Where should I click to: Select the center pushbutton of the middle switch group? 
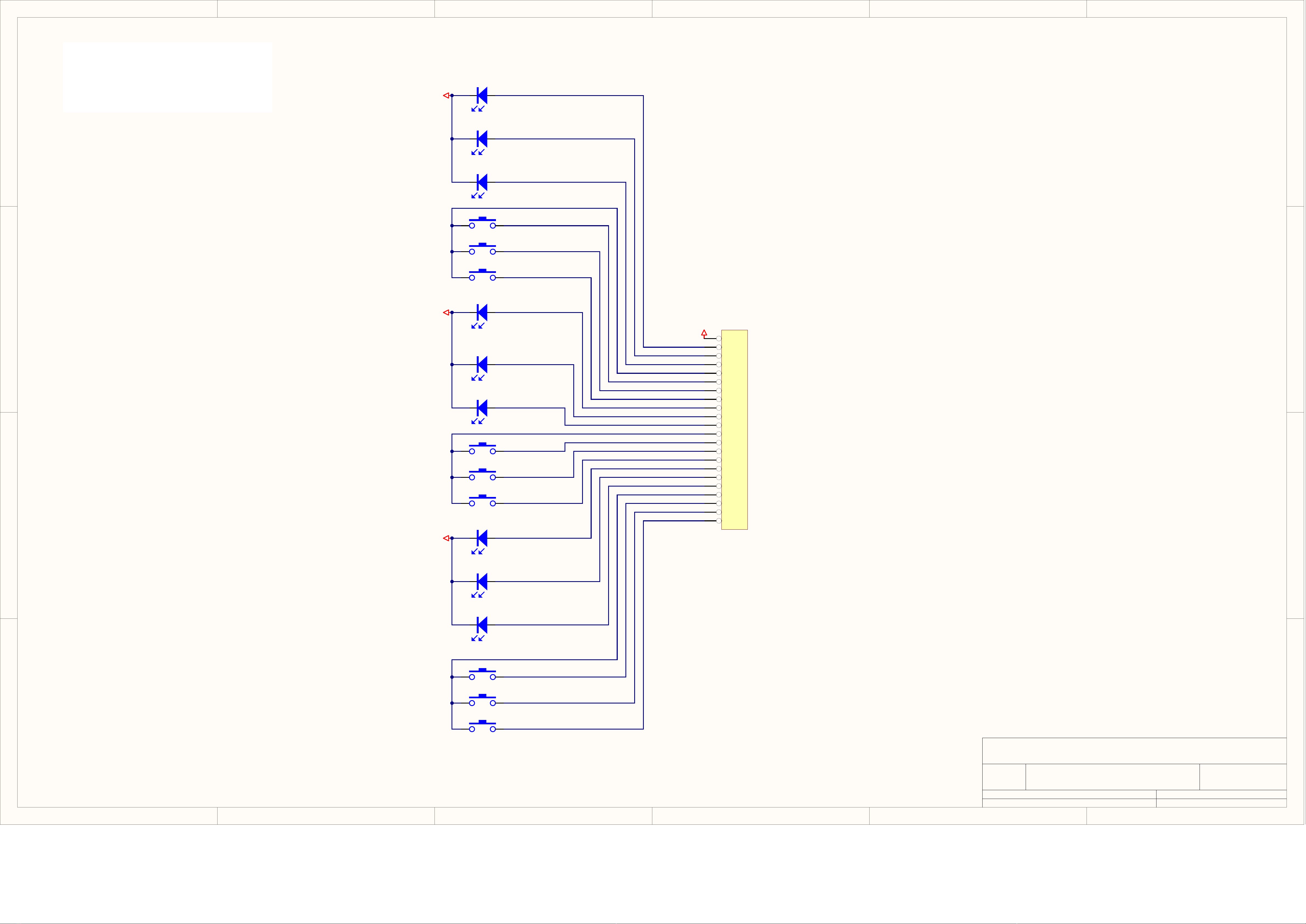point(482,474)
